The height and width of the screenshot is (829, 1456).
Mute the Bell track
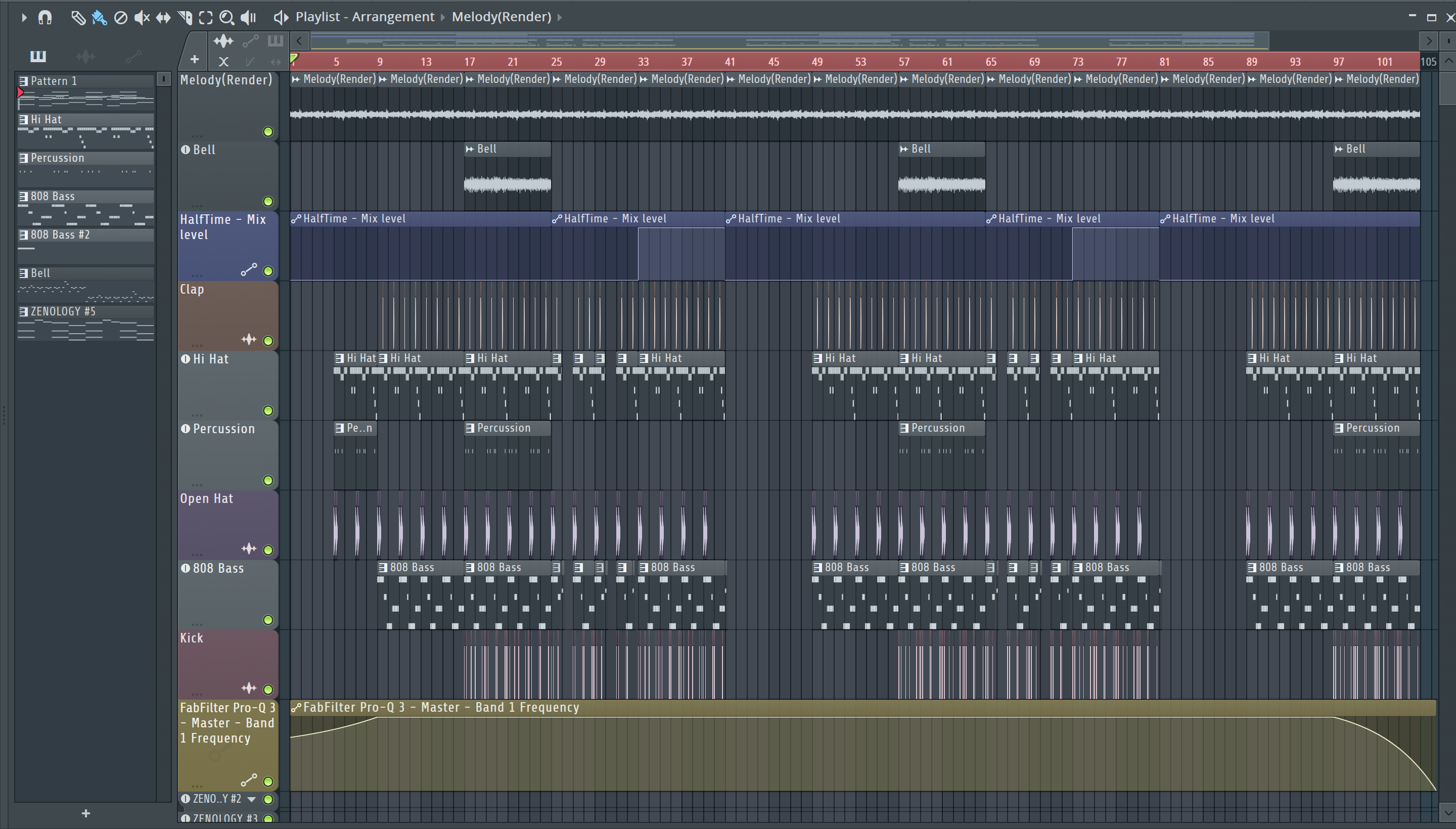click(267, 202)
